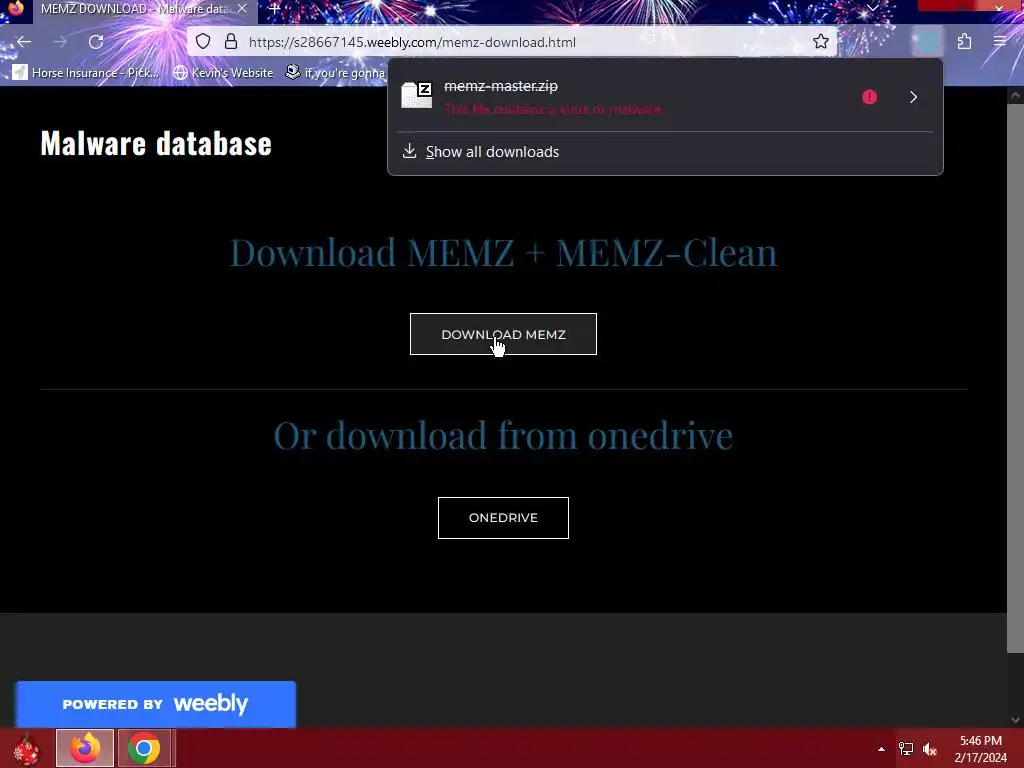Expand memz-master.zip download details arrow

pyautogui.click(x=913, y=97)
